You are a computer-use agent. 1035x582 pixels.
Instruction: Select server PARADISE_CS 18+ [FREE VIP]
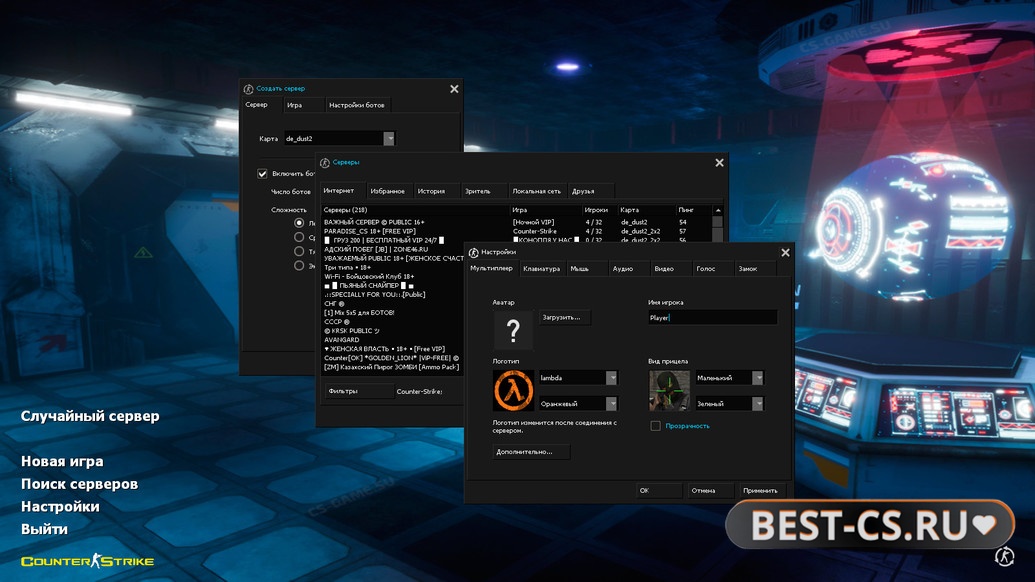pos(517,232)
